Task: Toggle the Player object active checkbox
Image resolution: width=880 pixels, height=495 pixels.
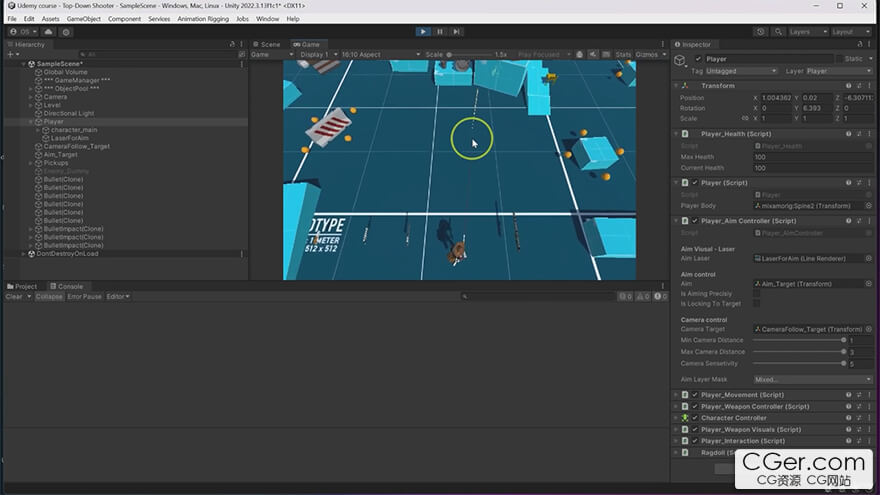Action: coord(698,59)
